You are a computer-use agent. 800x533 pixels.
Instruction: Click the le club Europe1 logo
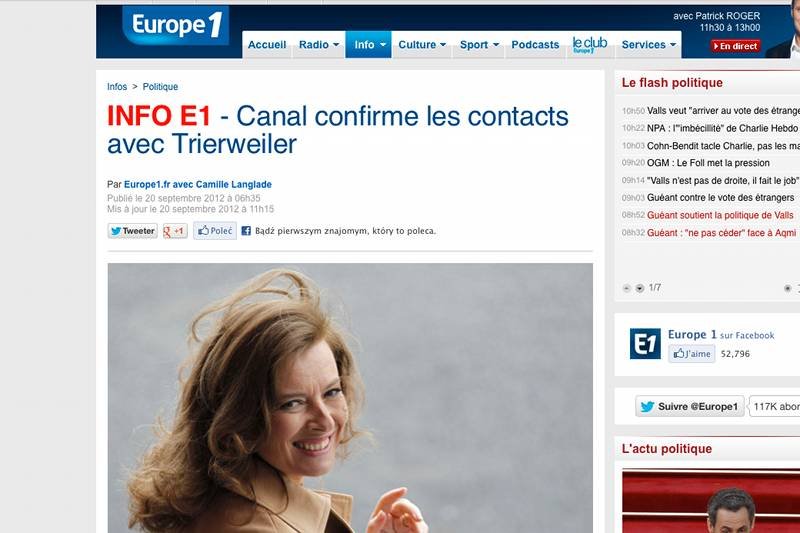point(590,44)
